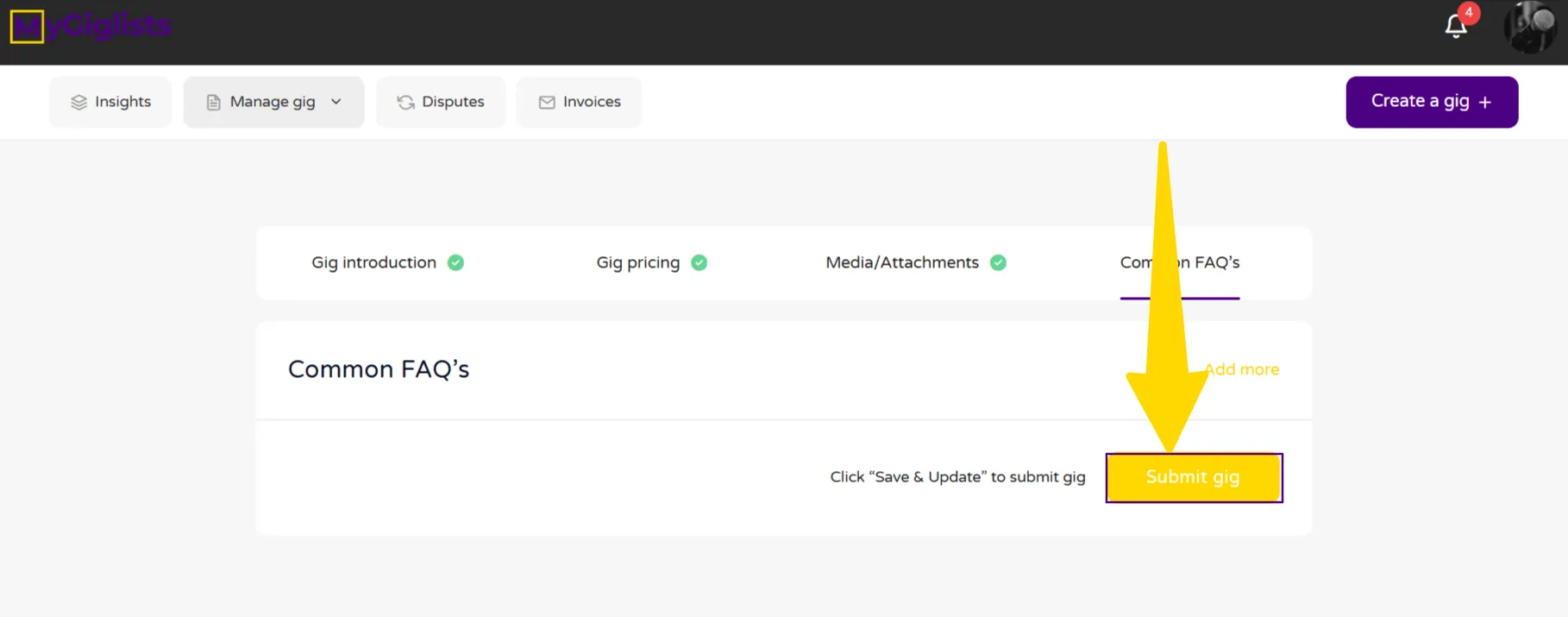Open the notifications bell

(1455, 27)
